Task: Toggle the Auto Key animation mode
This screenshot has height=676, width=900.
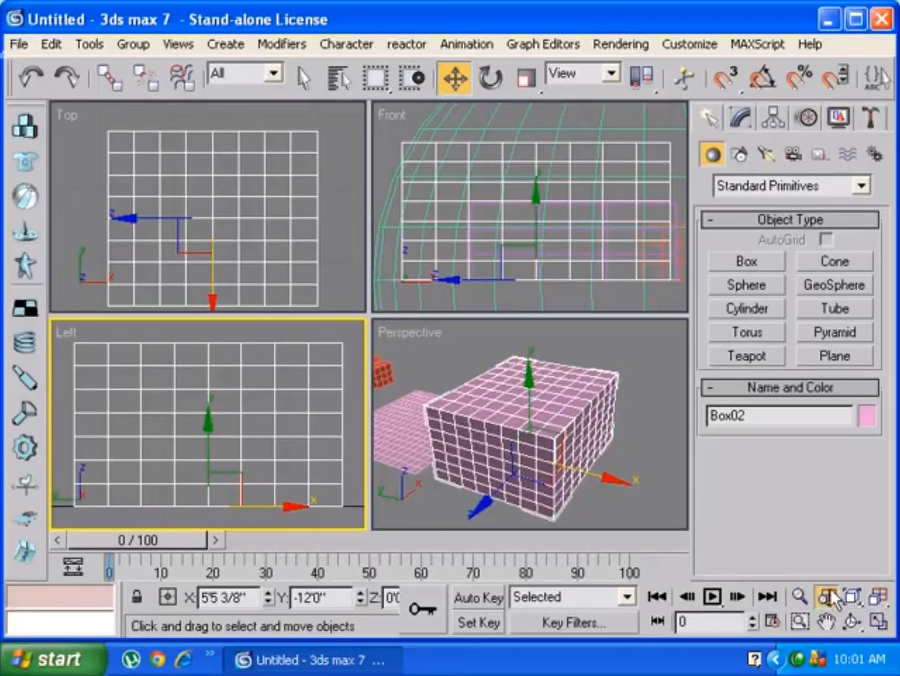Action: pyautogui.click(x=478, y=598)
